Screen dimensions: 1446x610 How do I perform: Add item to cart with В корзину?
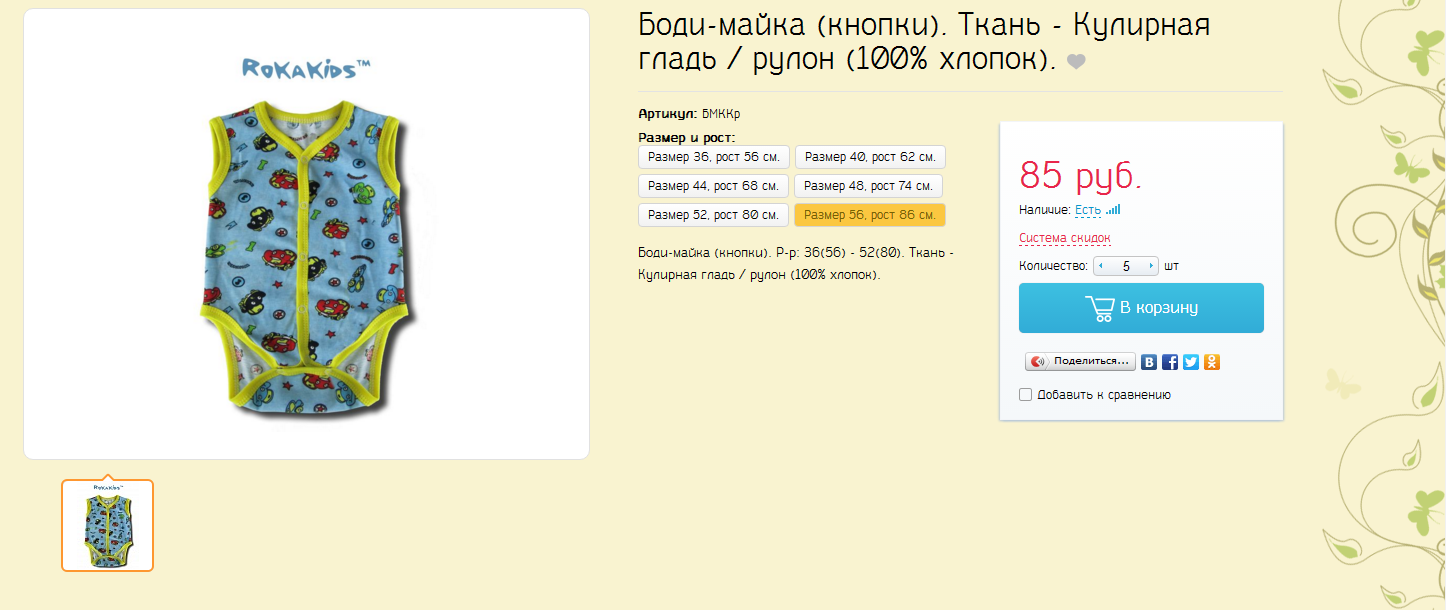[1141, 308]
